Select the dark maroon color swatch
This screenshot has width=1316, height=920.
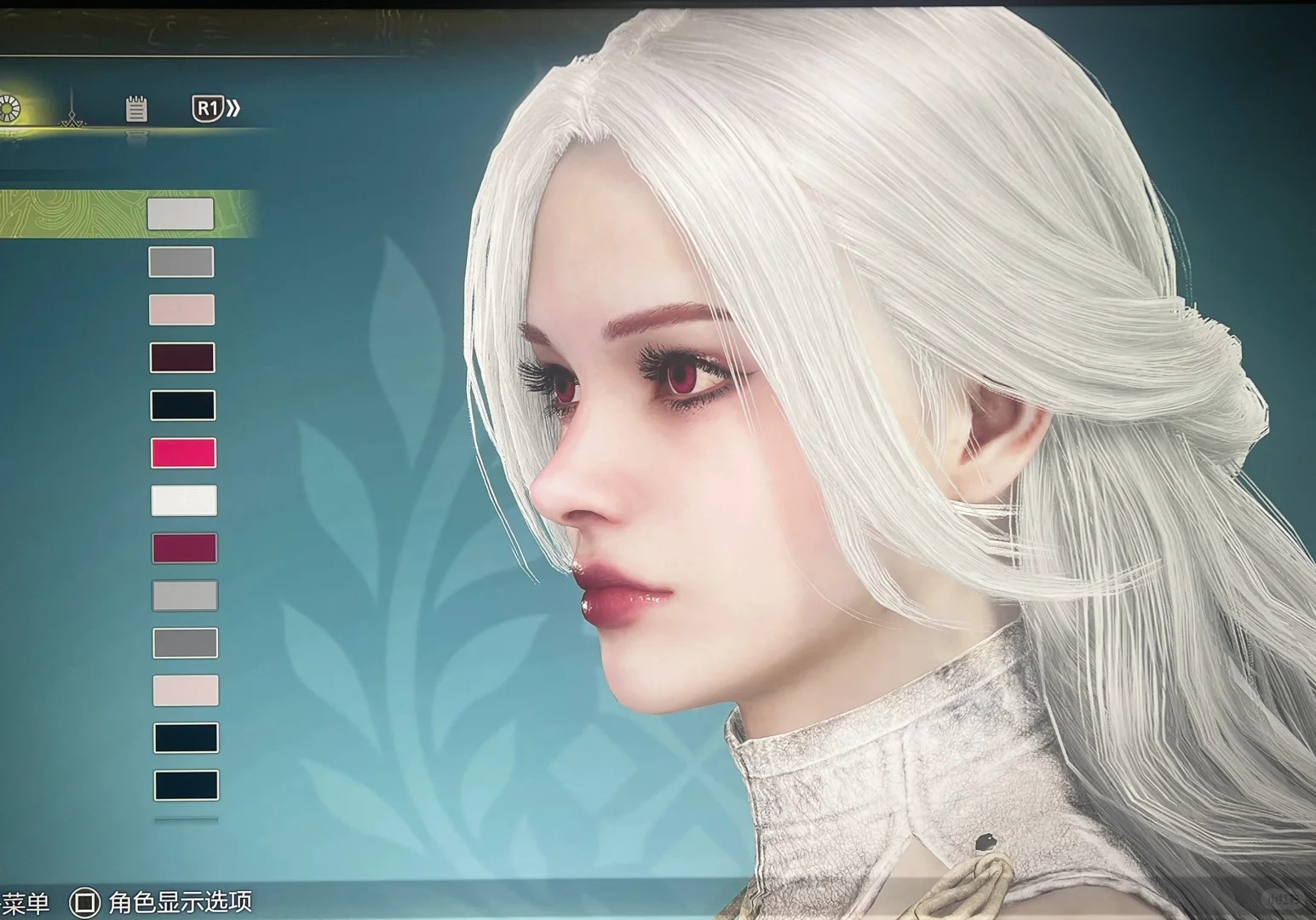point(182,358)
